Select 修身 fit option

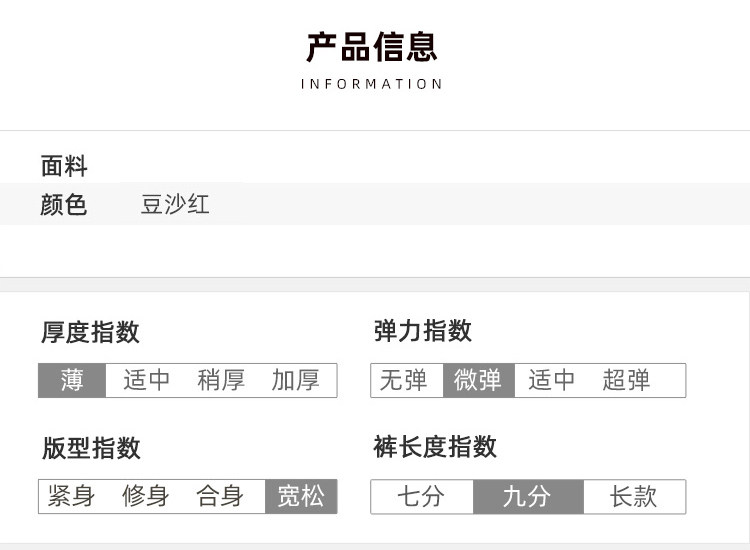[x=145, y=496]
